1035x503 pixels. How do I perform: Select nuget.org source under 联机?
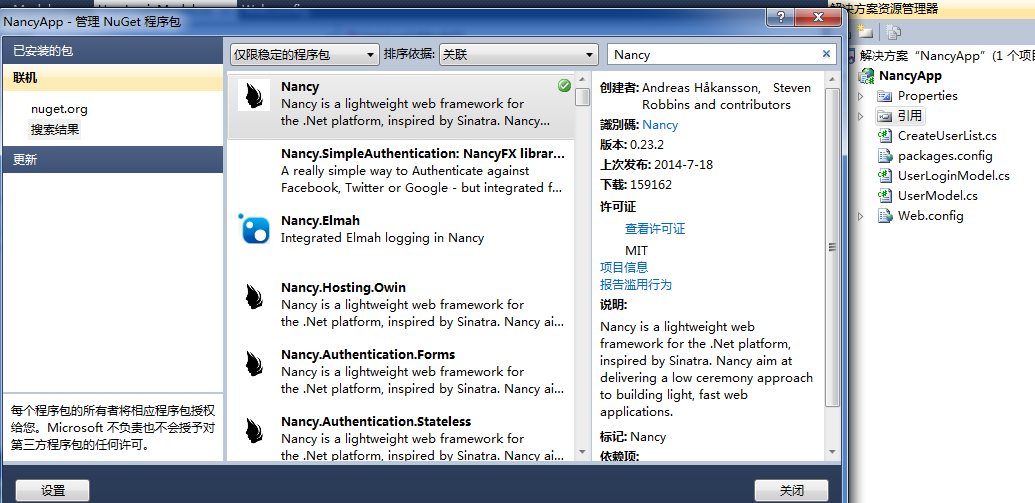pos(59,109)
